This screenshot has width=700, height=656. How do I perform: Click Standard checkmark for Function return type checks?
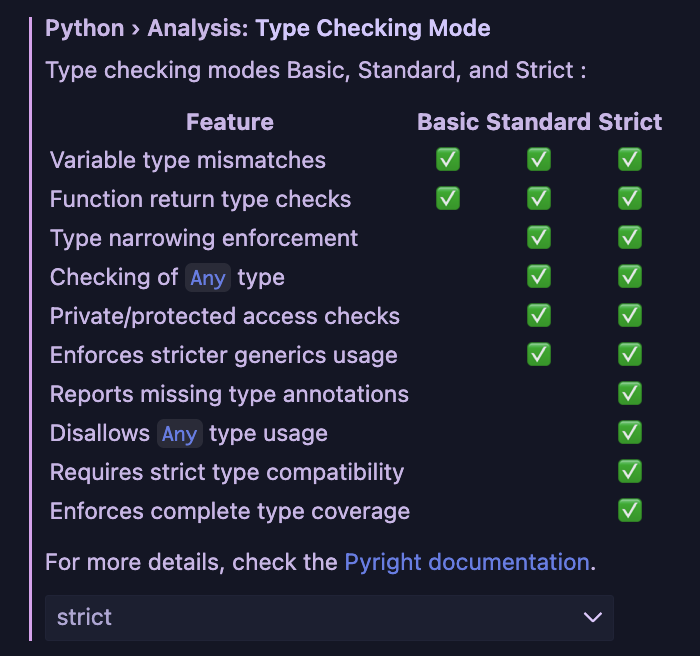539,199
